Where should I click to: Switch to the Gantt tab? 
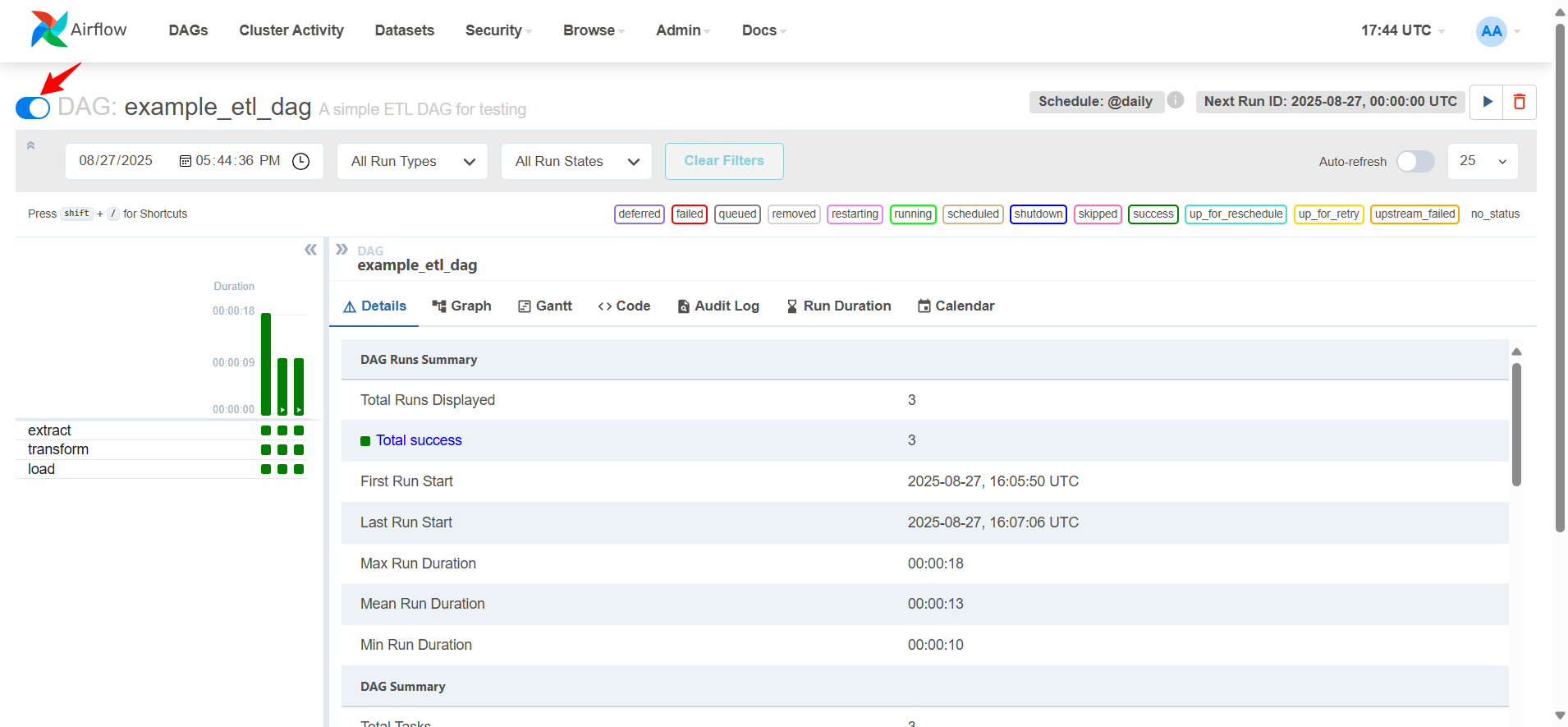(x=545, y=306)
